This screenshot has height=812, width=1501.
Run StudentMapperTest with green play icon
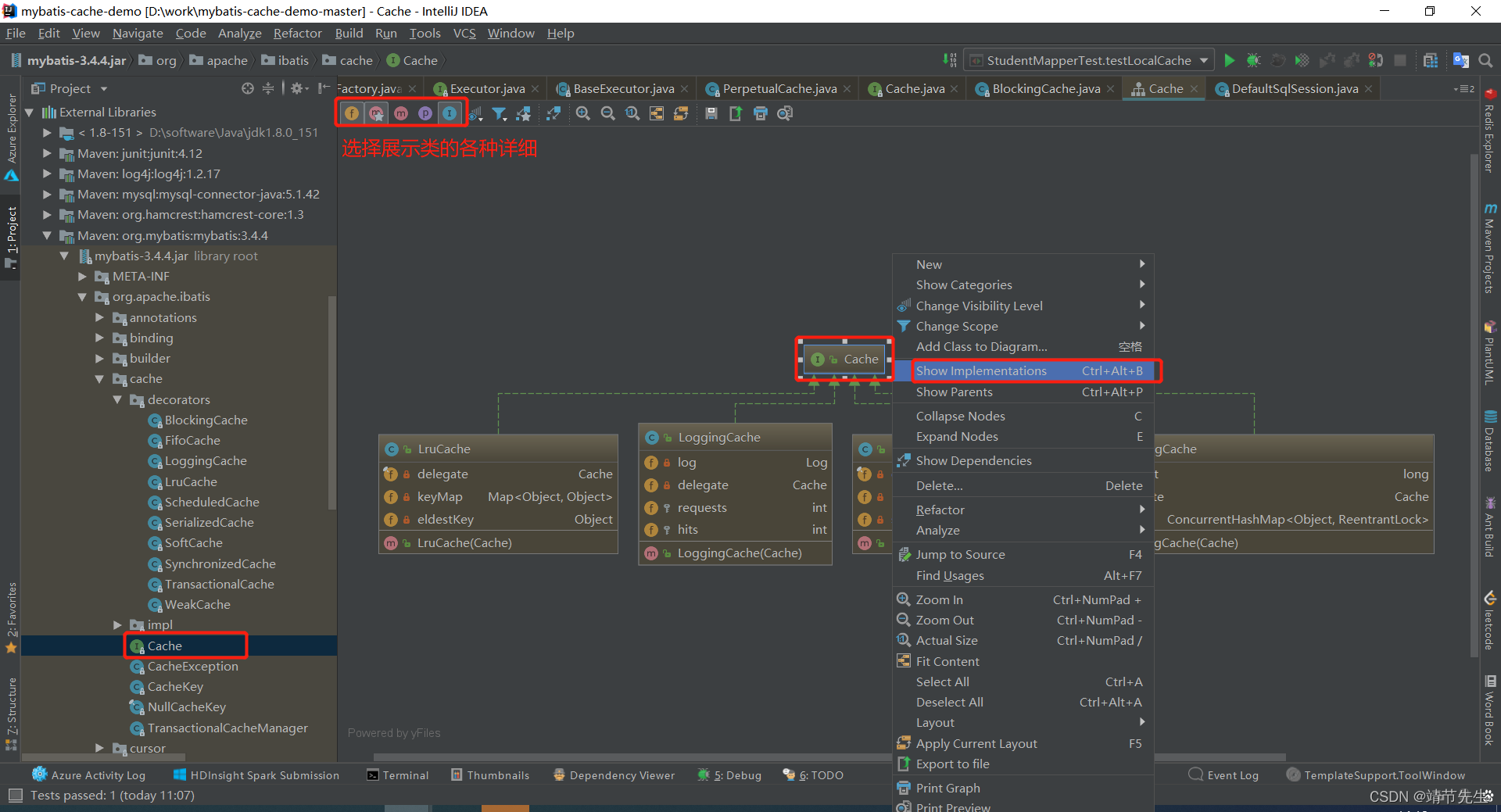1230,60
